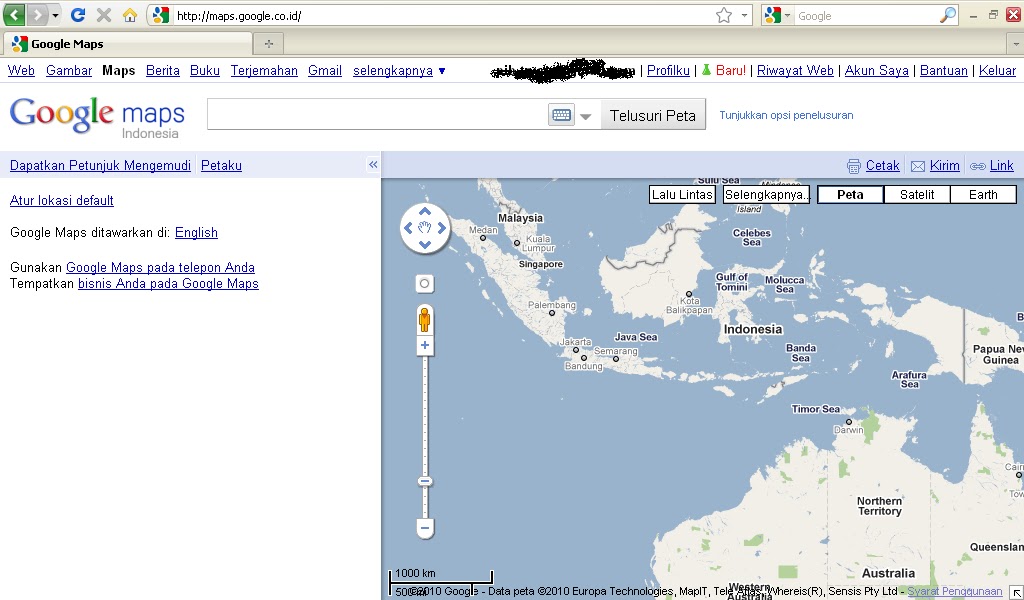Run search with the magnifying glass icon
The image size is (1024, 600).
[x=948, y=15]
